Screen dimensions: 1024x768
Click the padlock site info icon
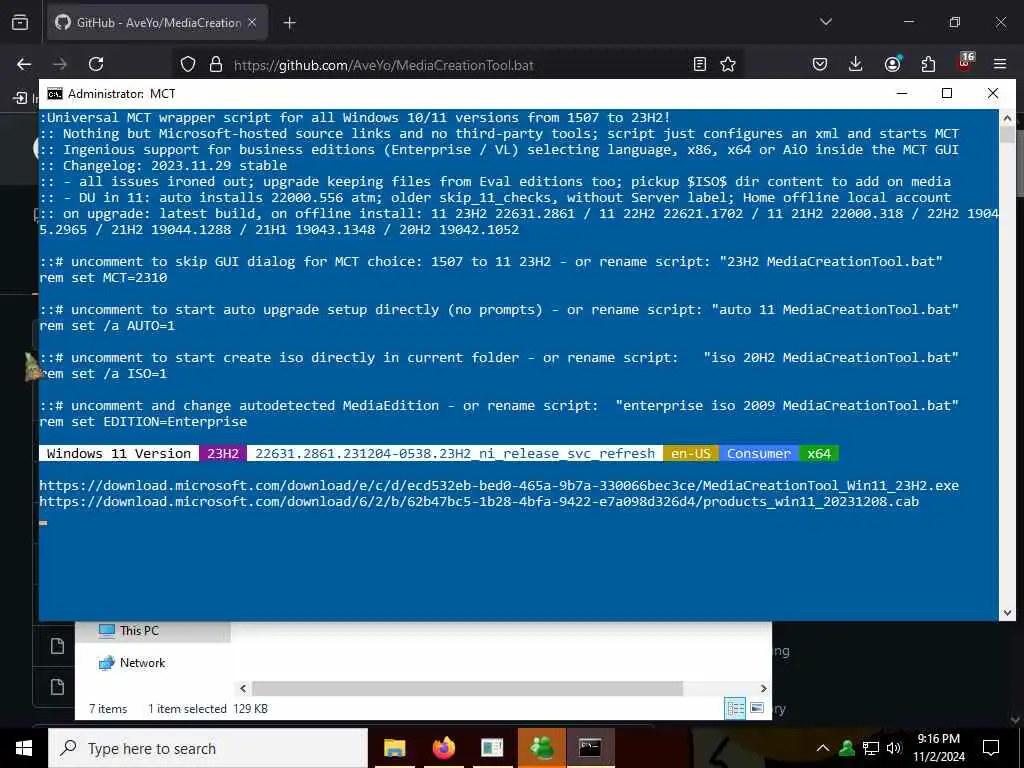(216, 65)
